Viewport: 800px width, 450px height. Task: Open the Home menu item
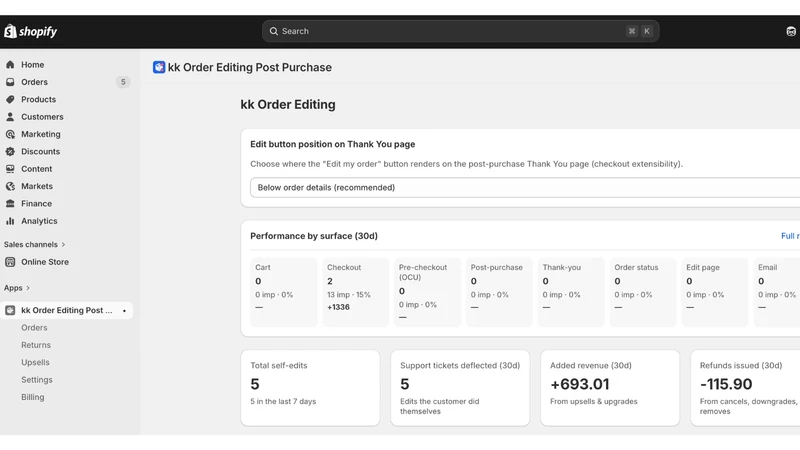33,65
